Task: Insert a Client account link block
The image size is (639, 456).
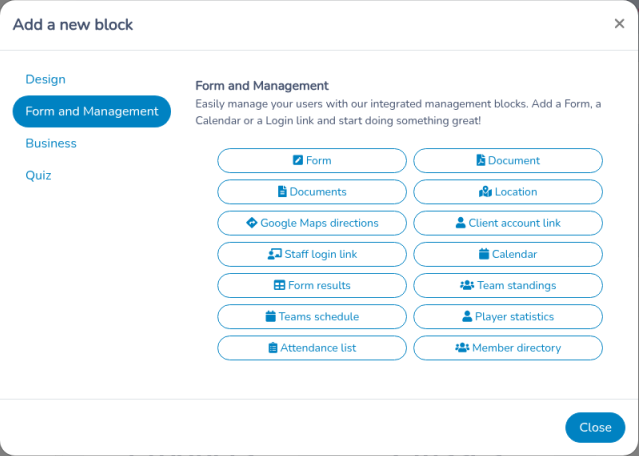Action: [508, 223]
